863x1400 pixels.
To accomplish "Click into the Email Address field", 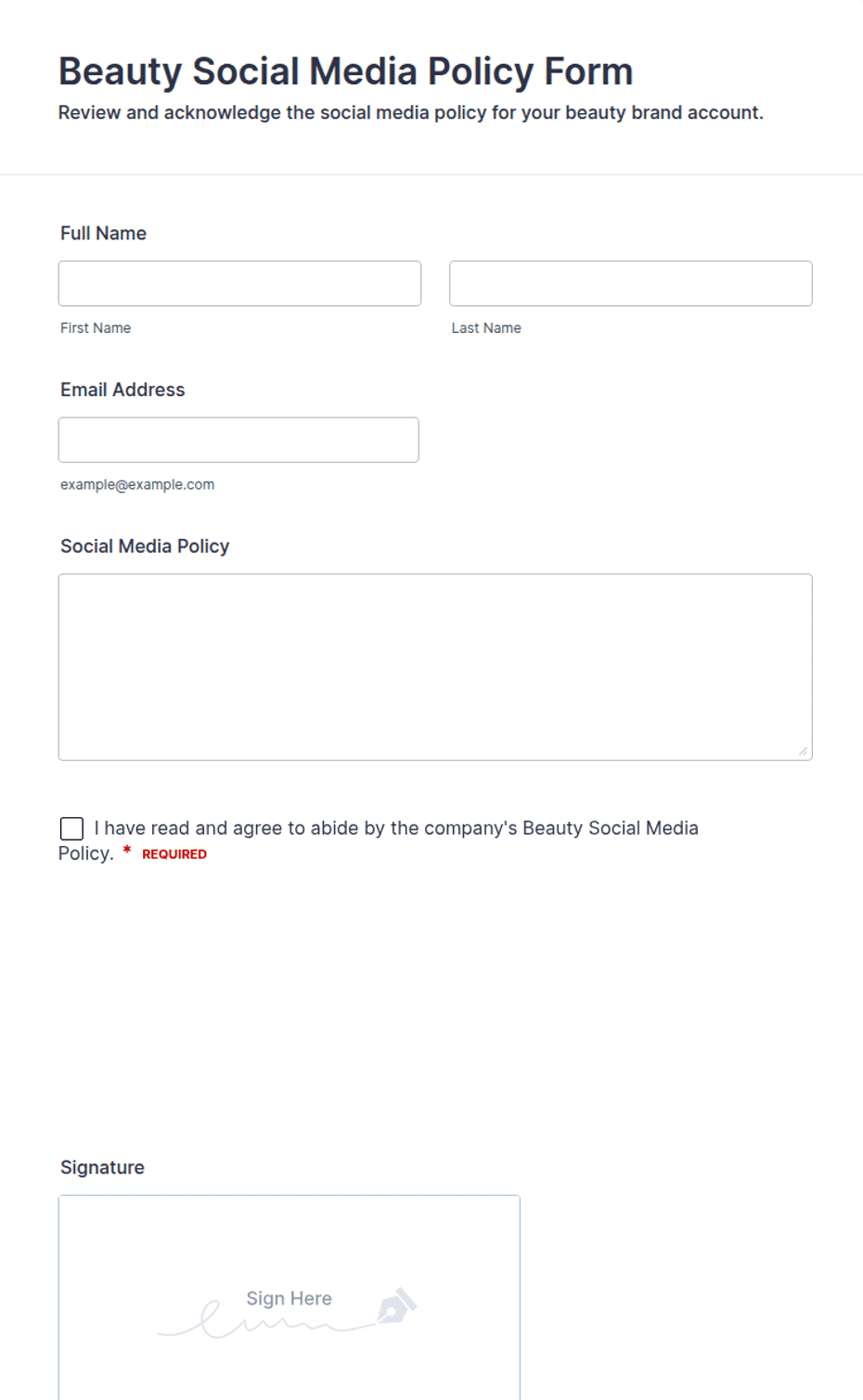I will pyautogui.click(x=238, y=440).
